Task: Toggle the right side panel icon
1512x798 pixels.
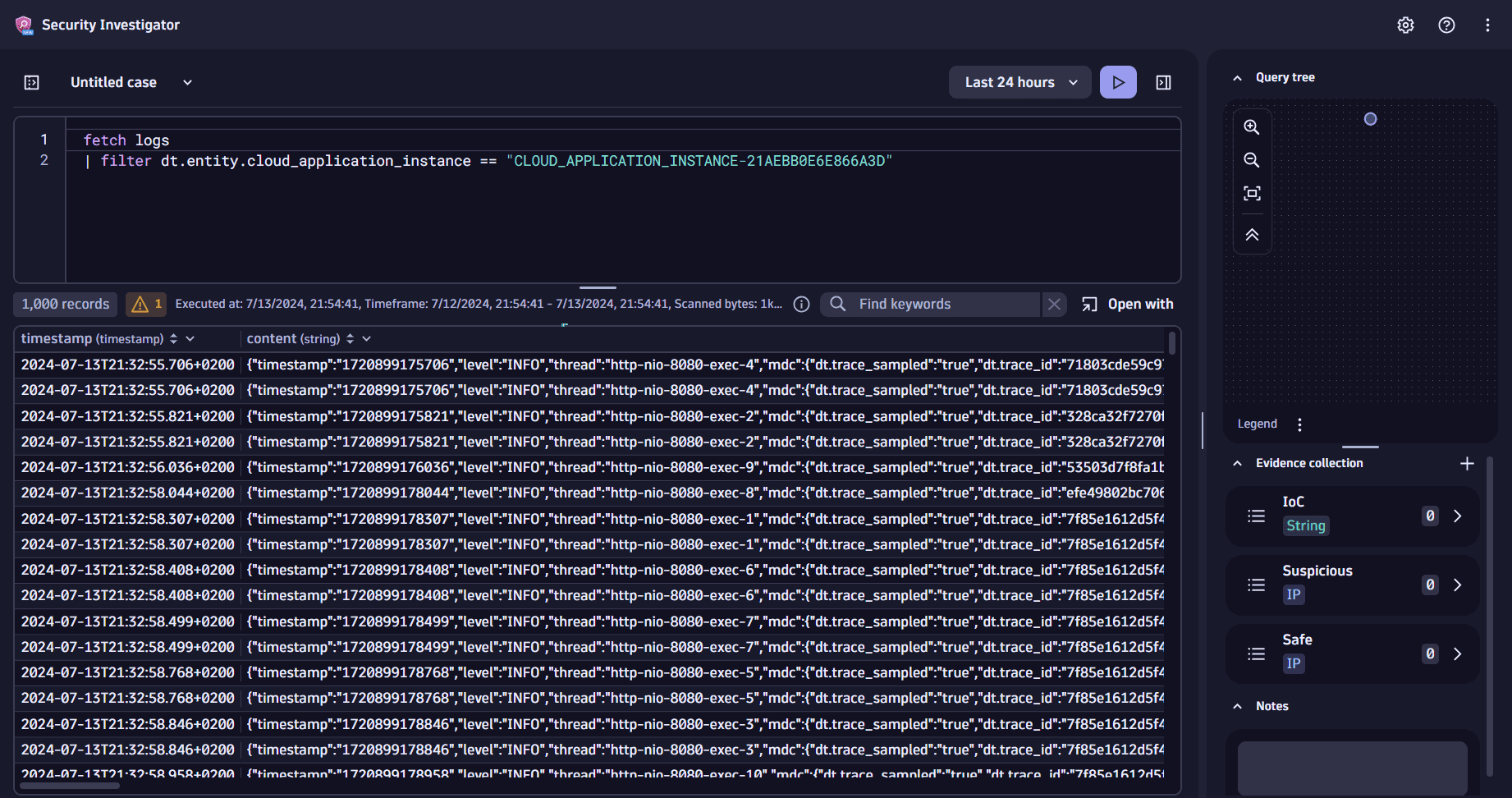Action: click(x=1163, y=82)
